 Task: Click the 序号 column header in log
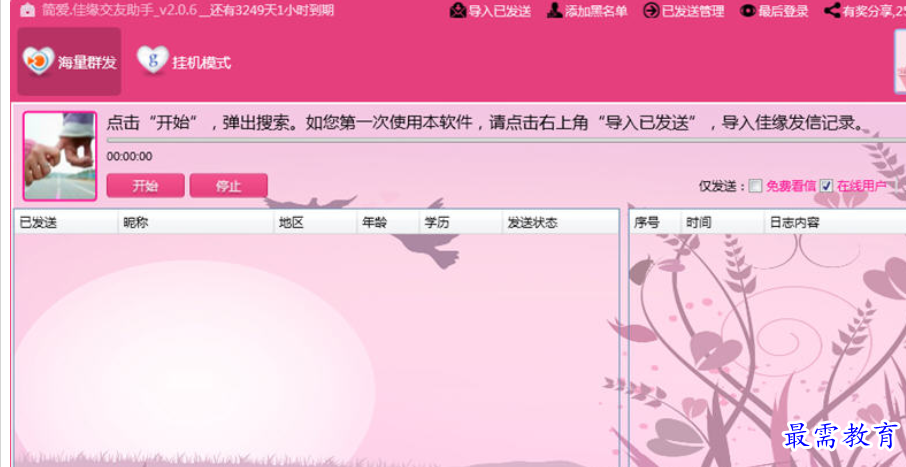655,223
